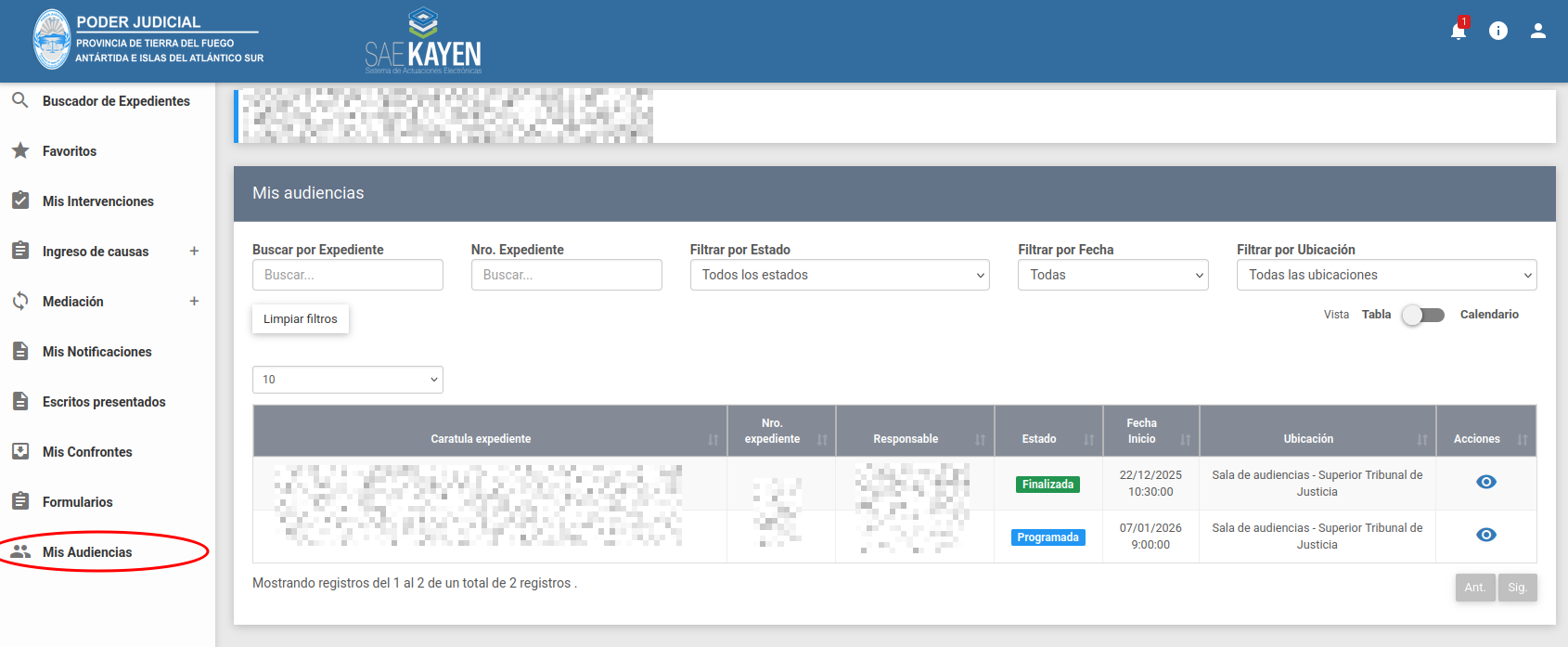
Task: Open the Filtrar por Fecha dropdown
Action: tap(1112, 275)
